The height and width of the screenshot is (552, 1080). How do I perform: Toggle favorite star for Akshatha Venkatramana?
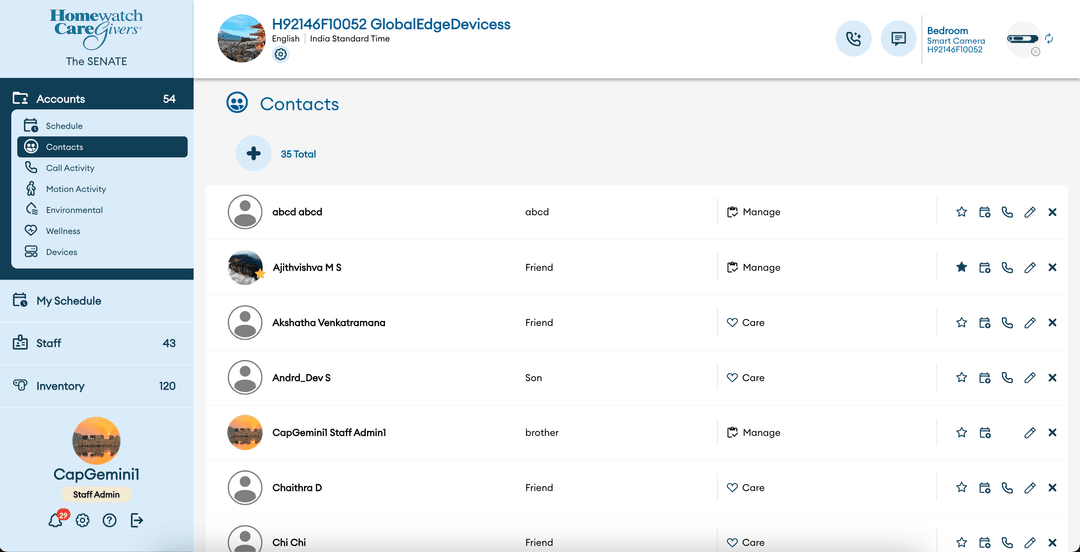pyautogui.click(x=962, y=323)
